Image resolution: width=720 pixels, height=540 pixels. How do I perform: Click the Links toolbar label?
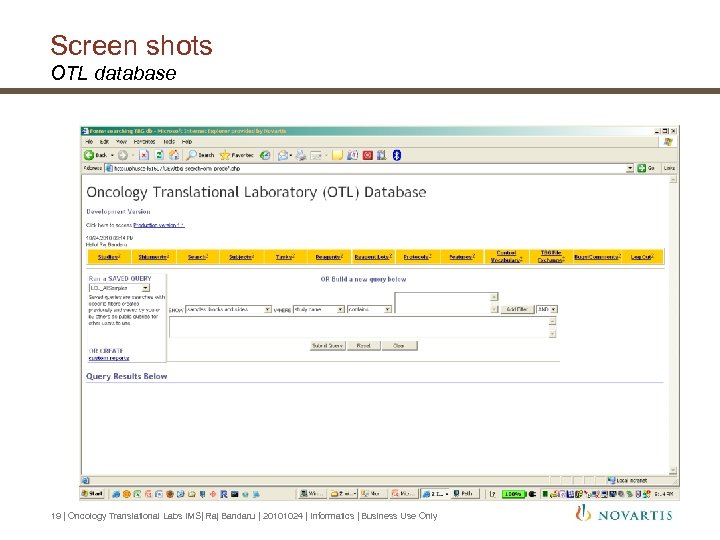point(669,168)
